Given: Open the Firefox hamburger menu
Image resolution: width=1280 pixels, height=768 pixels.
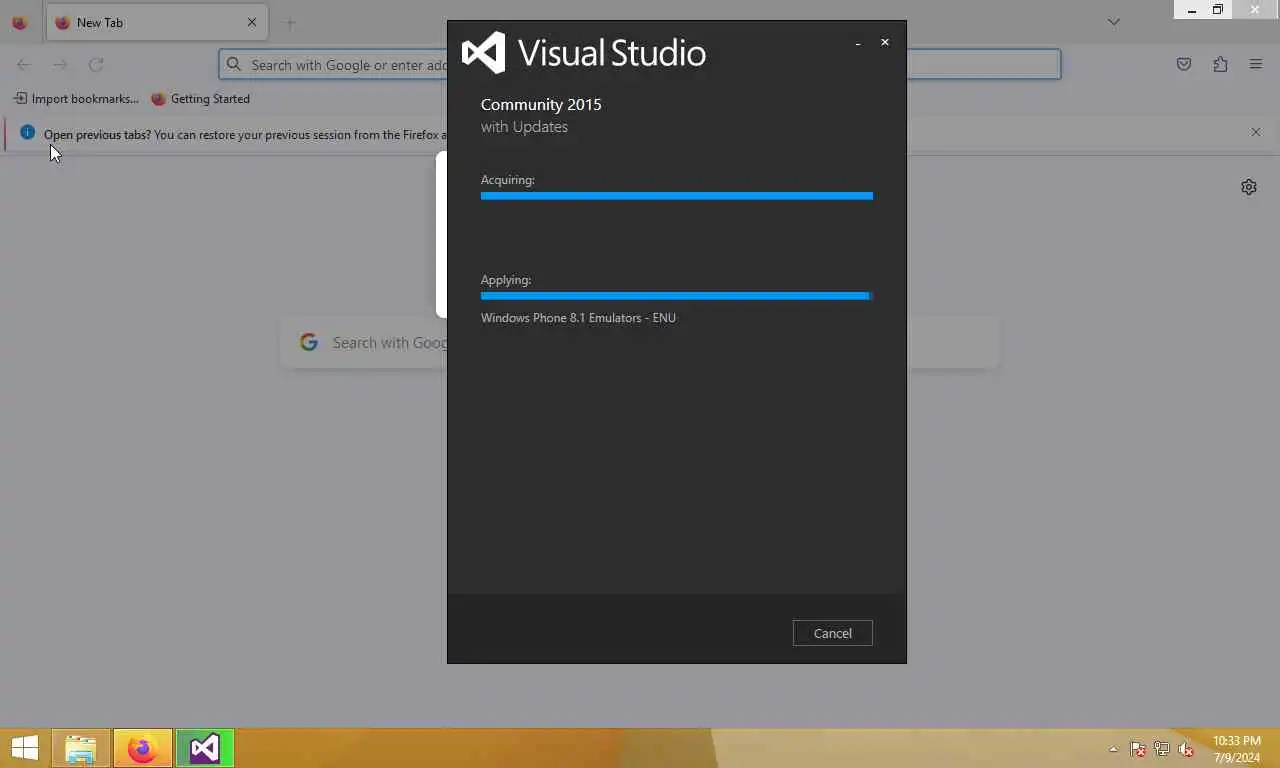Looking at the screenshot, I should click(1256, 64).
